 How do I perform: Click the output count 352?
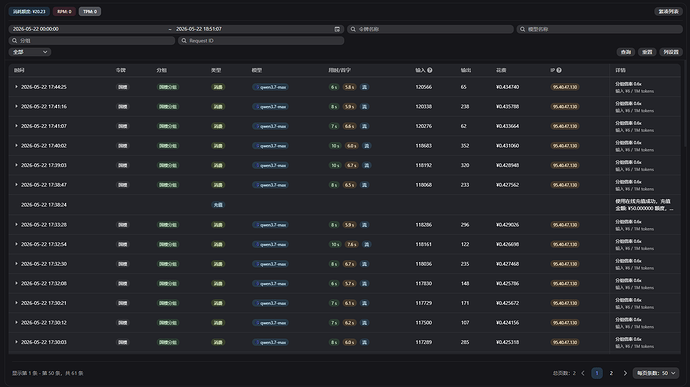pos(465,146)
